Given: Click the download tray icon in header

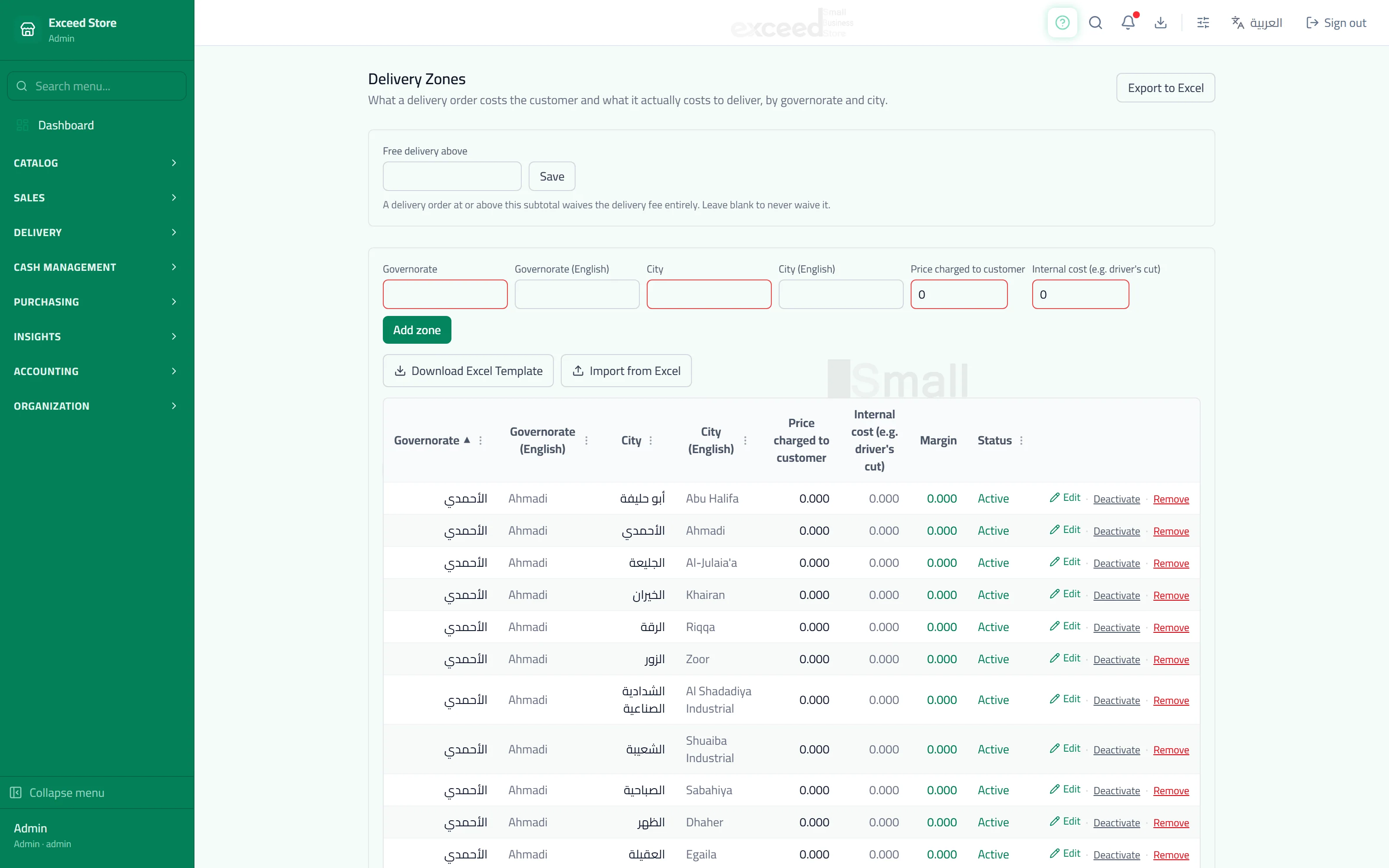Looking at the screenshot, I should coord(1161,23).
